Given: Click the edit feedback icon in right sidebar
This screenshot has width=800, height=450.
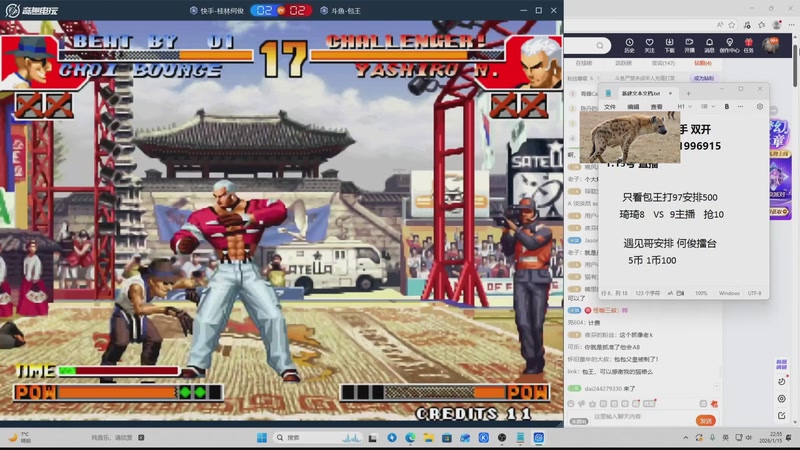Looking at the screenshot, I should [x=782, y=416].
